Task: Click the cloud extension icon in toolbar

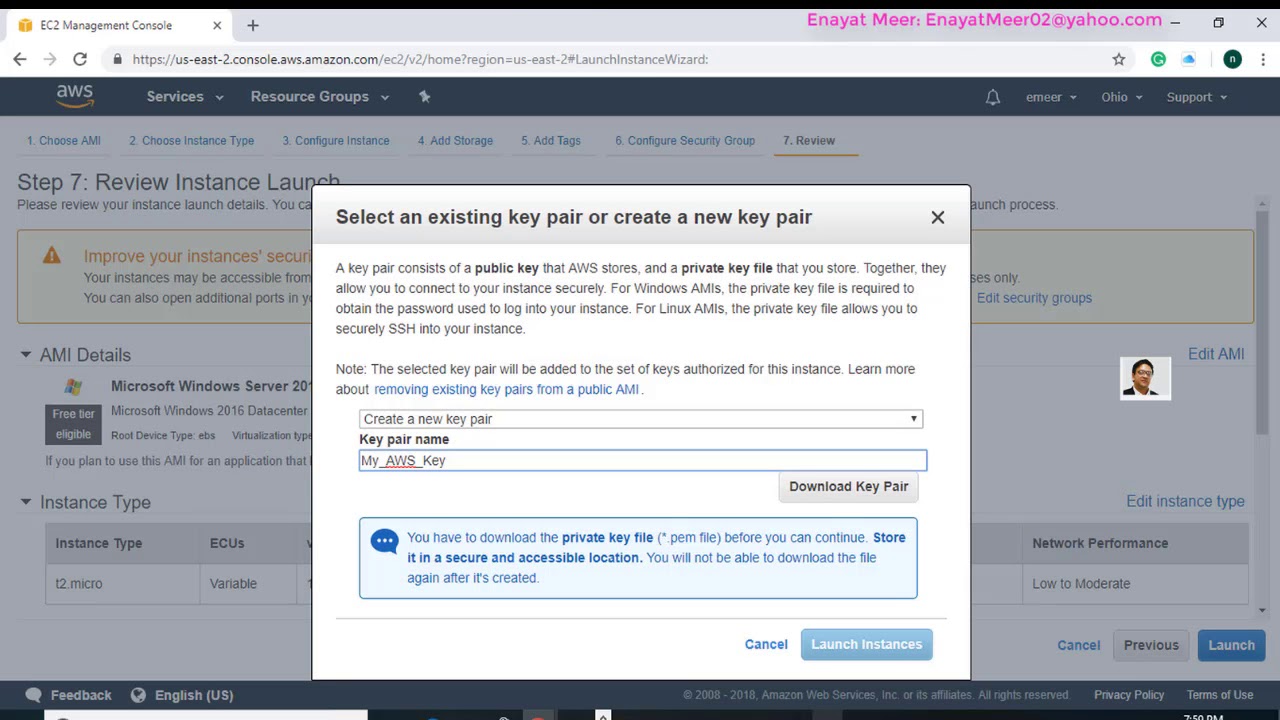Action: pos(1189,59)
